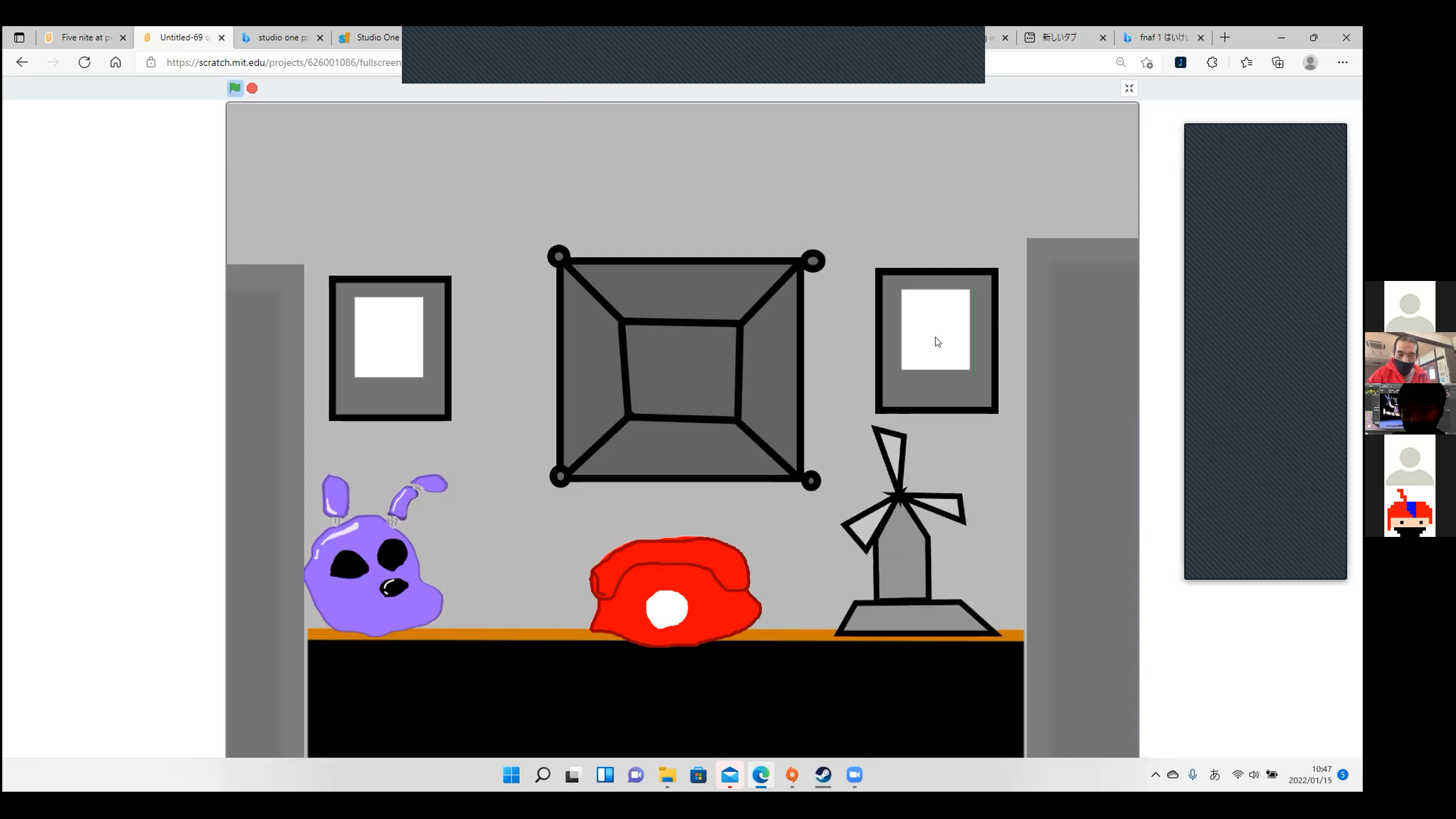The image size is (1456, 819).
Task: Switch to Microsoft Edge on taskbar
Action: (x=761, y=775)
